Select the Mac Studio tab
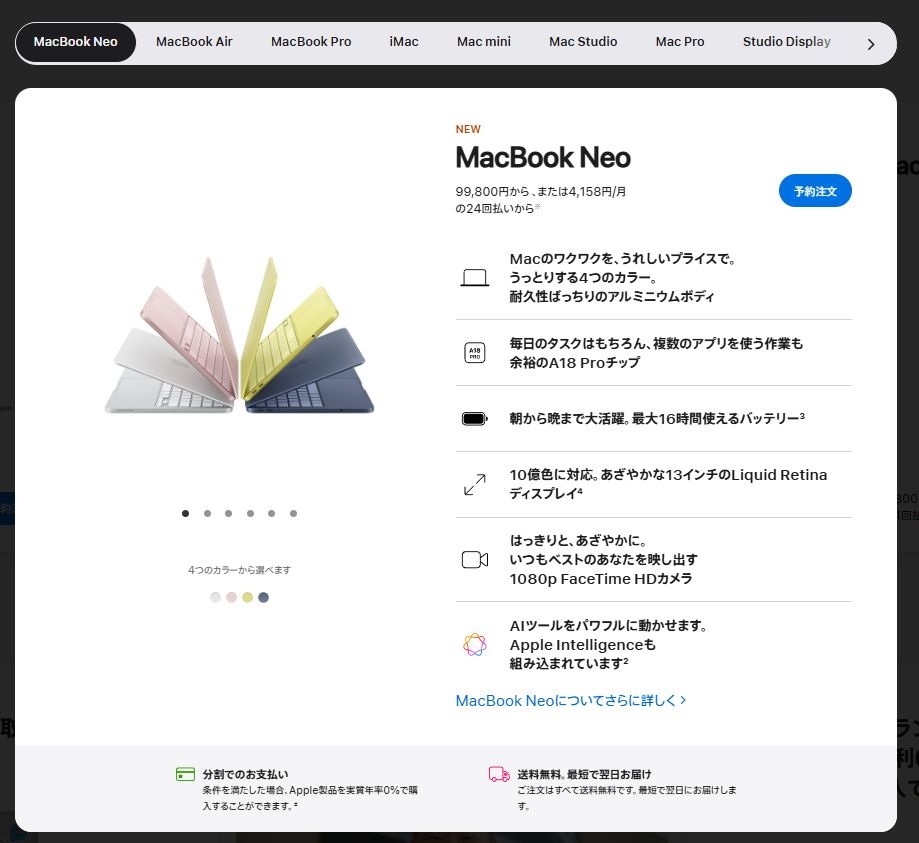 [583, 42]
